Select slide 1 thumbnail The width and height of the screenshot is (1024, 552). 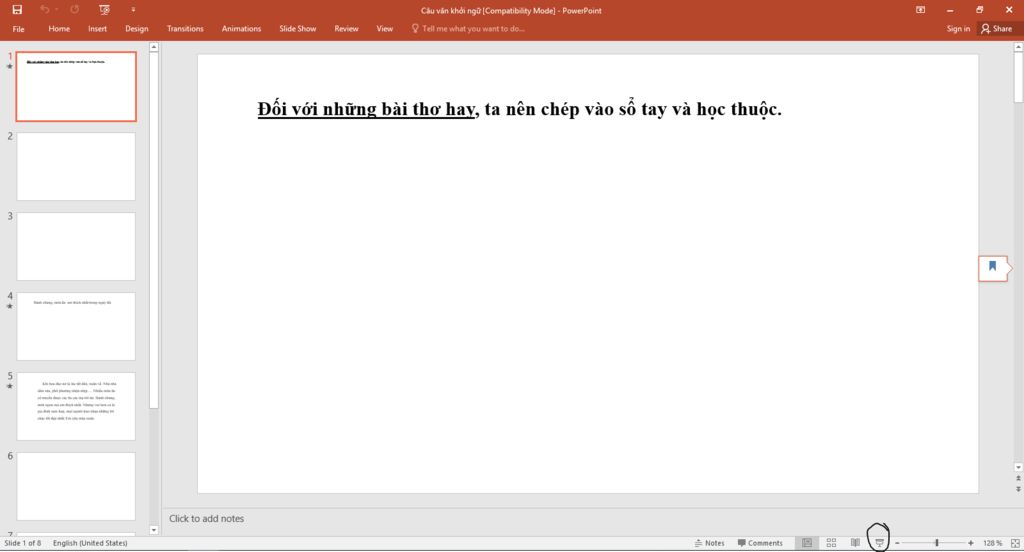(76, 87)
